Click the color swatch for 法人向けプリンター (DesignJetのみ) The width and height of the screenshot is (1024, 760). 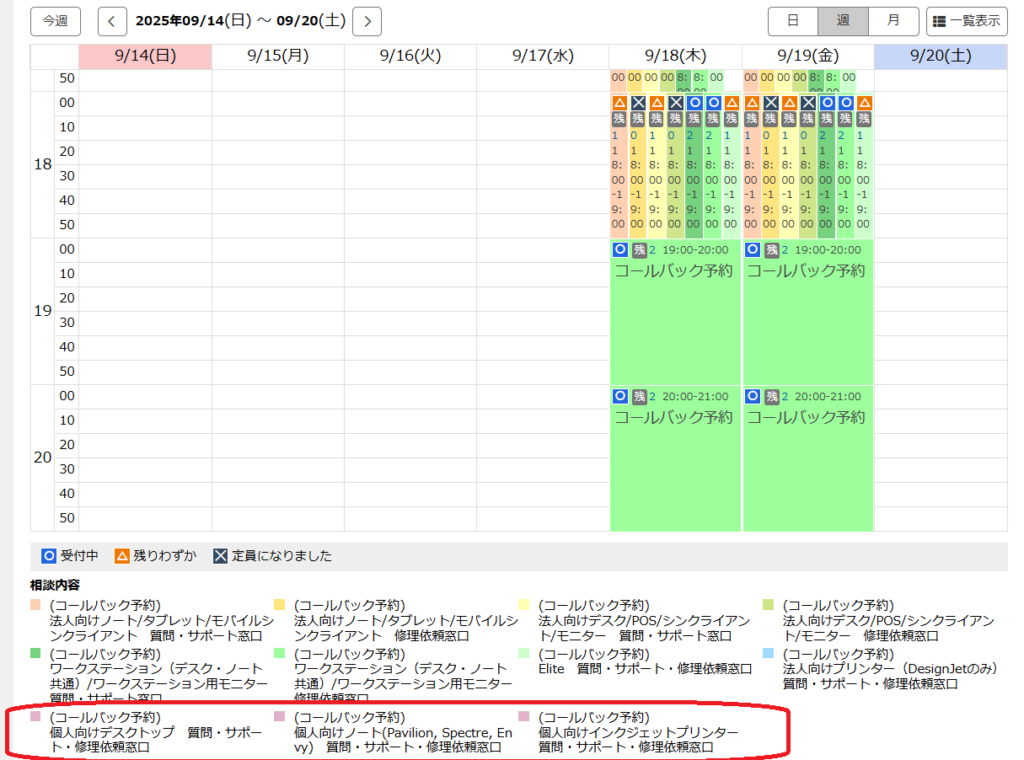768,653
